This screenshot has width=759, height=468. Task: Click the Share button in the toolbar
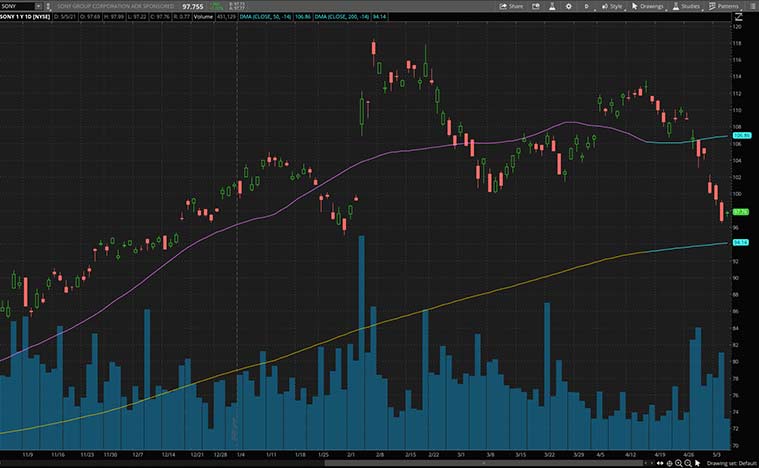tap(511, 6)
